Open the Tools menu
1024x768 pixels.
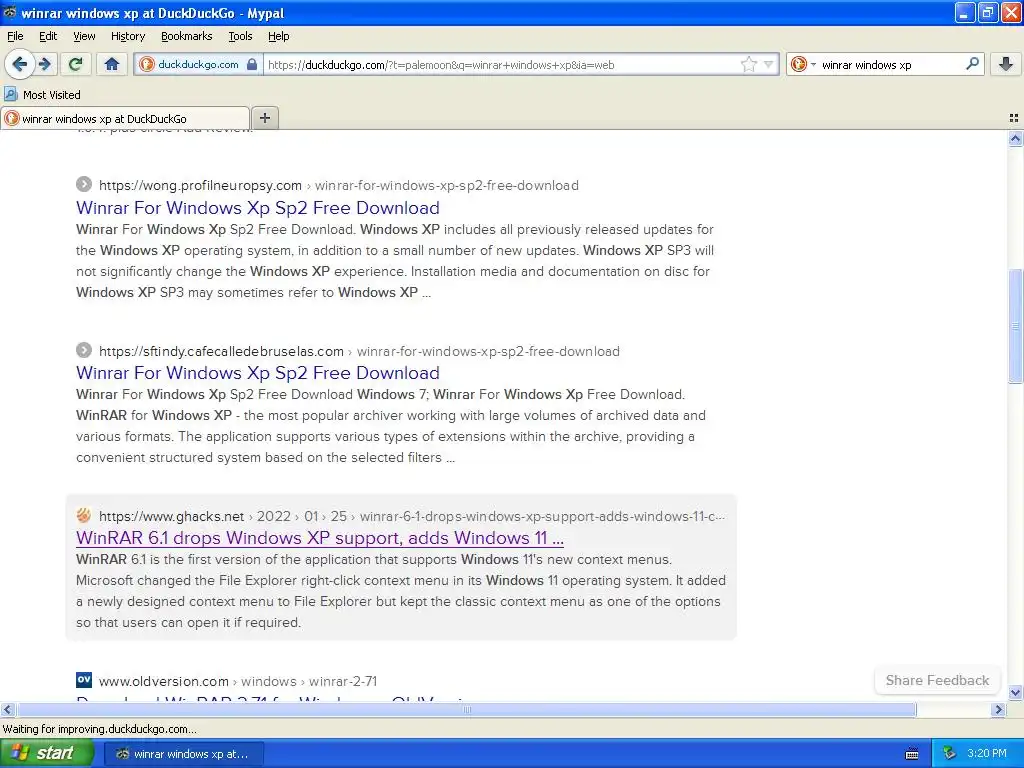tap(240, 36)
